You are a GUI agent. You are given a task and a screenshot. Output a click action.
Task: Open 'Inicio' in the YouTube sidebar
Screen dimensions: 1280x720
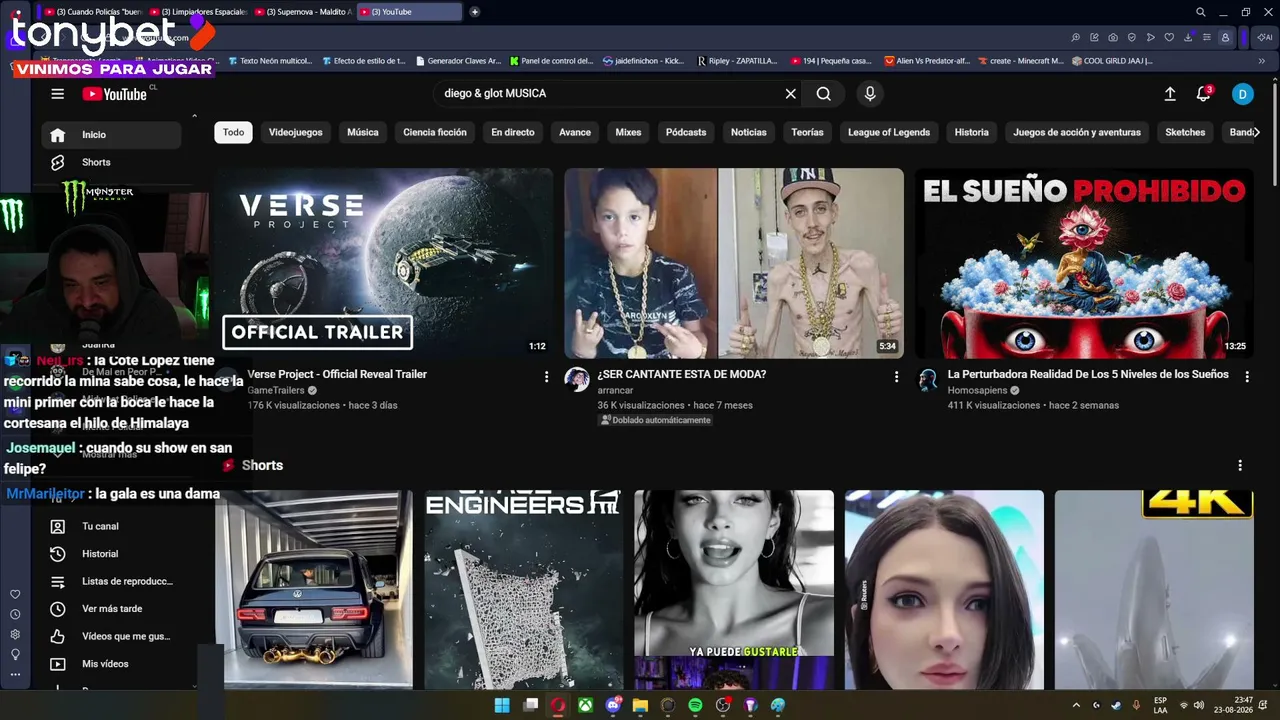[x=112, y=135]
